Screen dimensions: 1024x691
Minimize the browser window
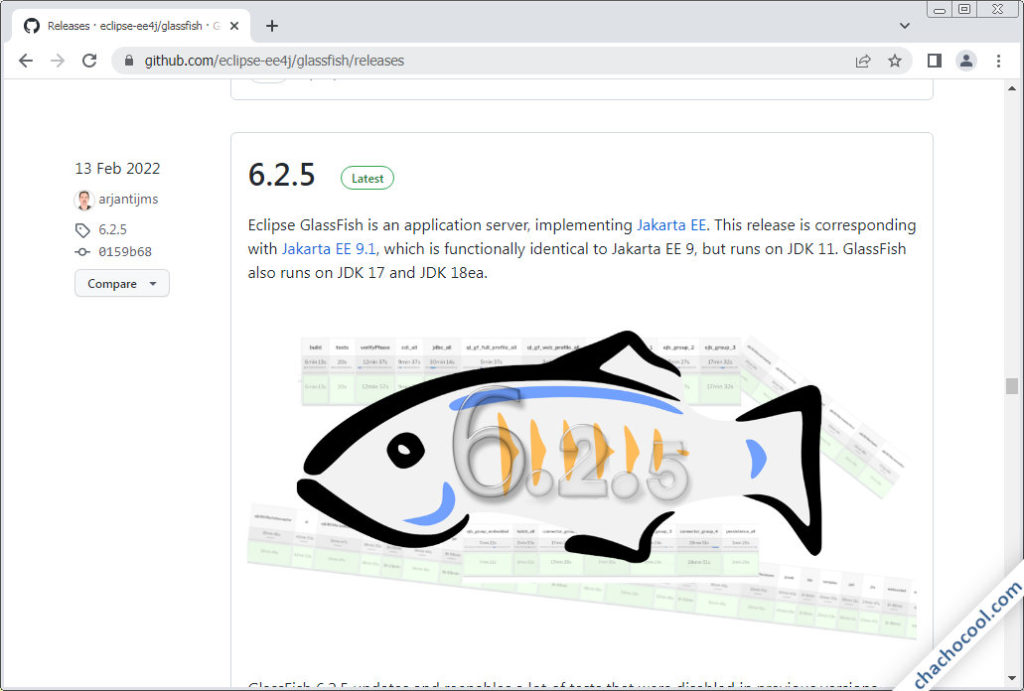click(x=940, y=10)
